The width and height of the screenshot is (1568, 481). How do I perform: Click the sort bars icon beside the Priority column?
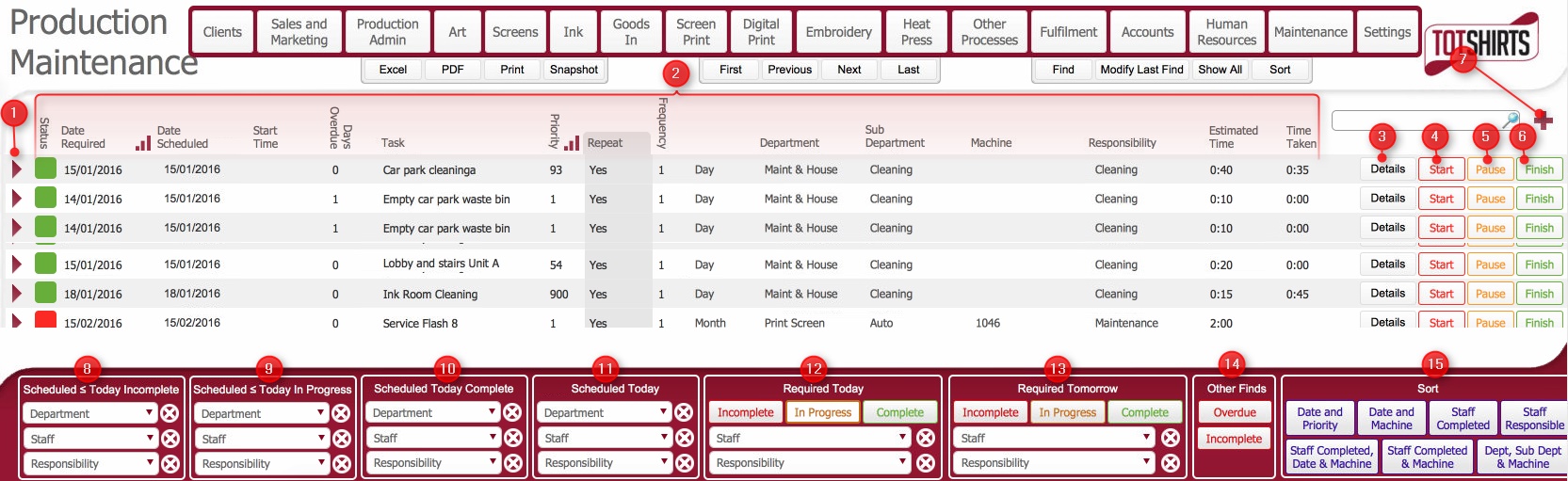[x=572, y=143]
